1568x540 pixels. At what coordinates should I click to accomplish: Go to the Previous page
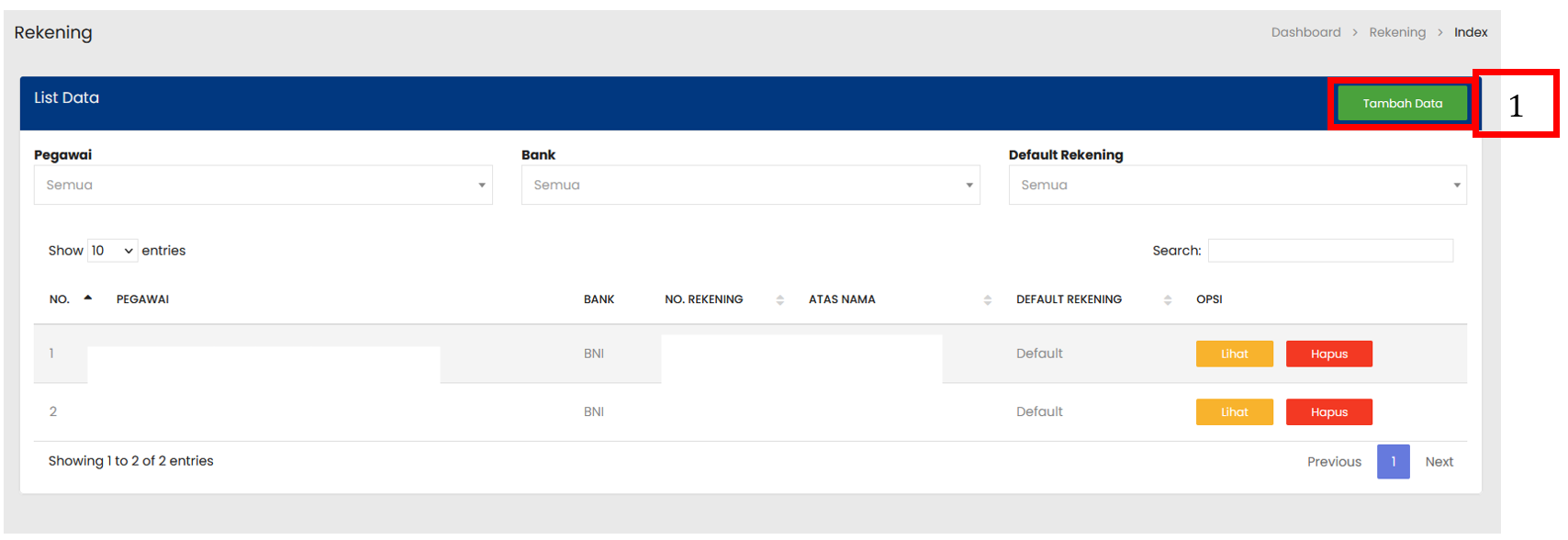coord(1334,462)
